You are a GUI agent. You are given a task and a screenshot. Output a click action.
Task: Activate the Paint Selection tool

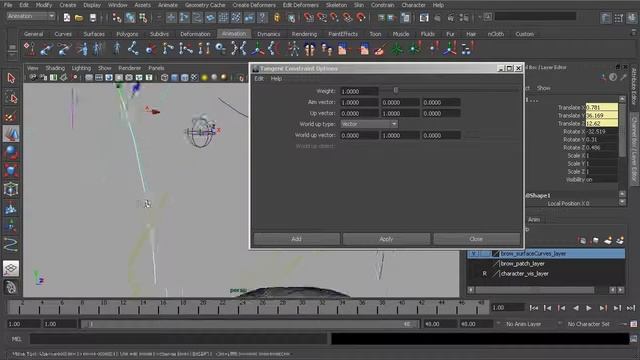(x=11, y=116)
